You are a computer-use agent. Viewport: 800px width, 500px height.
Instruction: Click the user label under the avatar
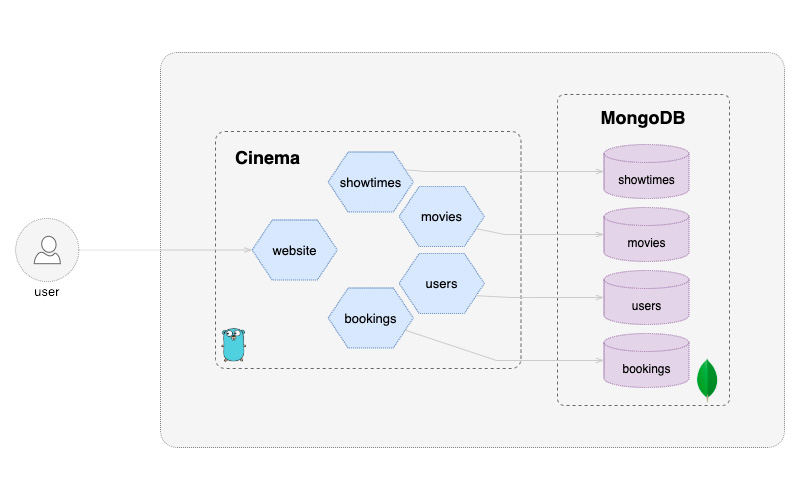click(x=47, y=292)
